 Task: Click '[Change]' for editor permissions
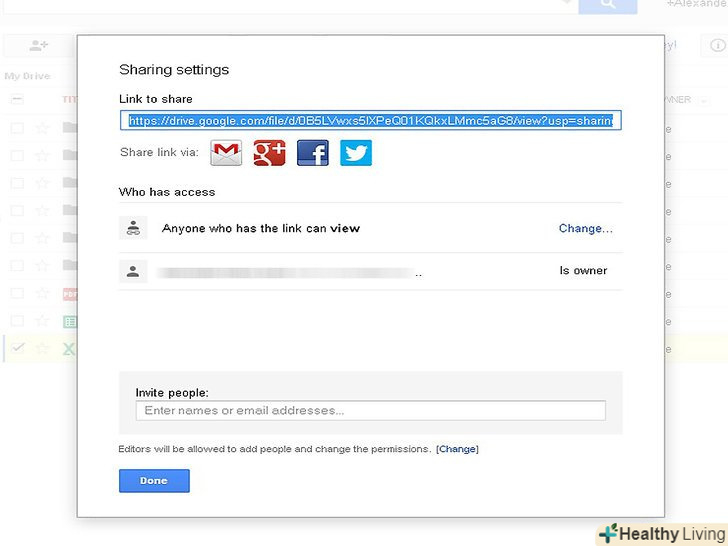pos(457,449)
